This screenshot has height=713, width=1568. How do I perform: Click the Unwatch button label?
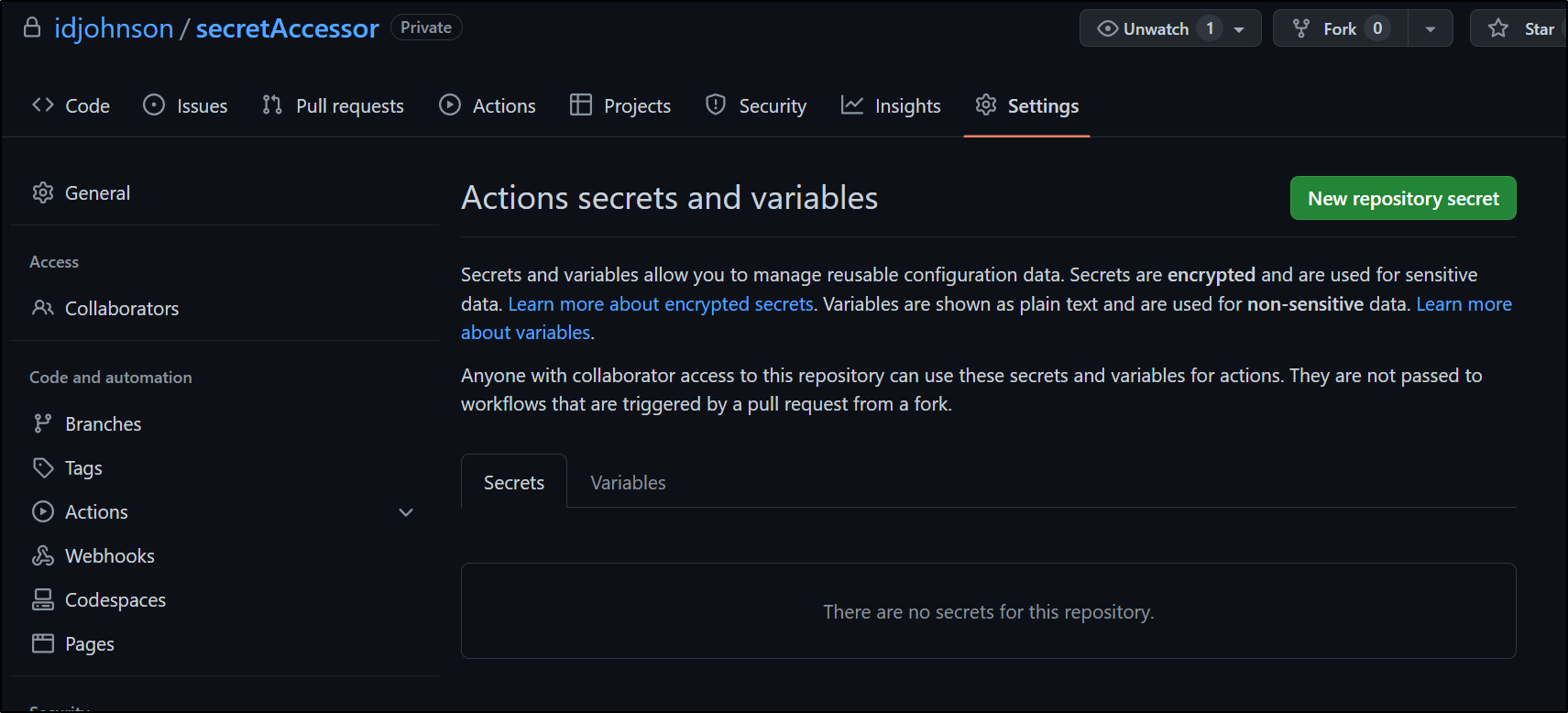(x=1156, y=29)
